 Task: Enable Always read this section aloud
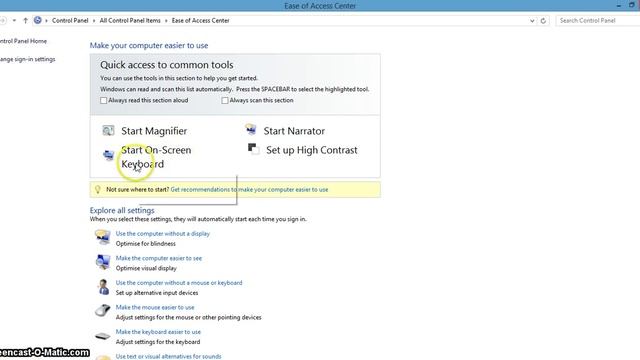104,100
